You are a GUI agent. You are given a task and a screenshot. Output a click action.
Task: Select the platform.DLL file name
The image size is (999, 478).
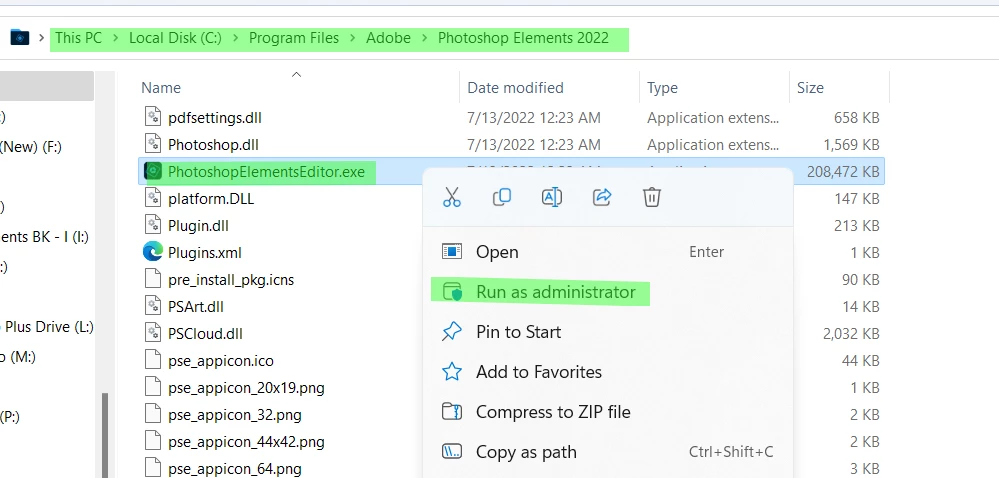211,198
